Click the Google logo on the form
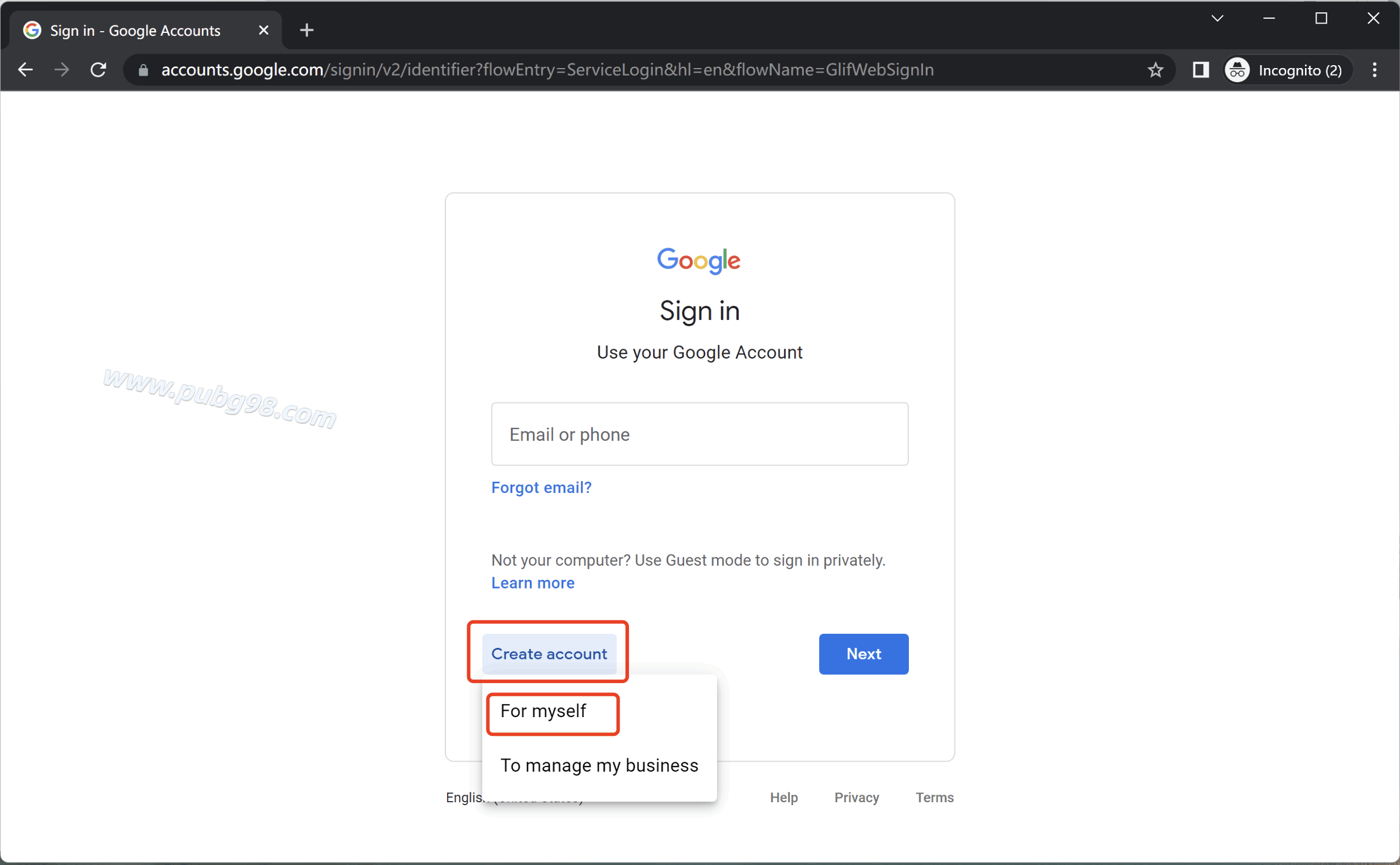The height and width of the screenshot is (865, 1400). pos(699,260)
